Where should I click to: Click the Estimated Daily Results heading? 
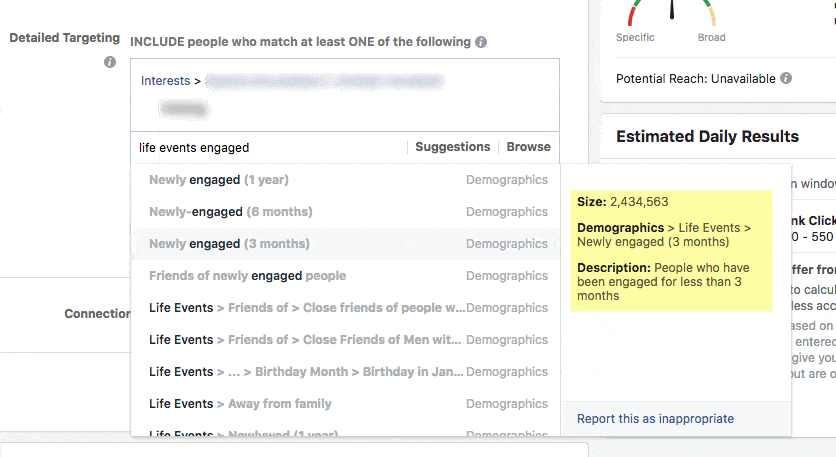[x=707, y=137]
